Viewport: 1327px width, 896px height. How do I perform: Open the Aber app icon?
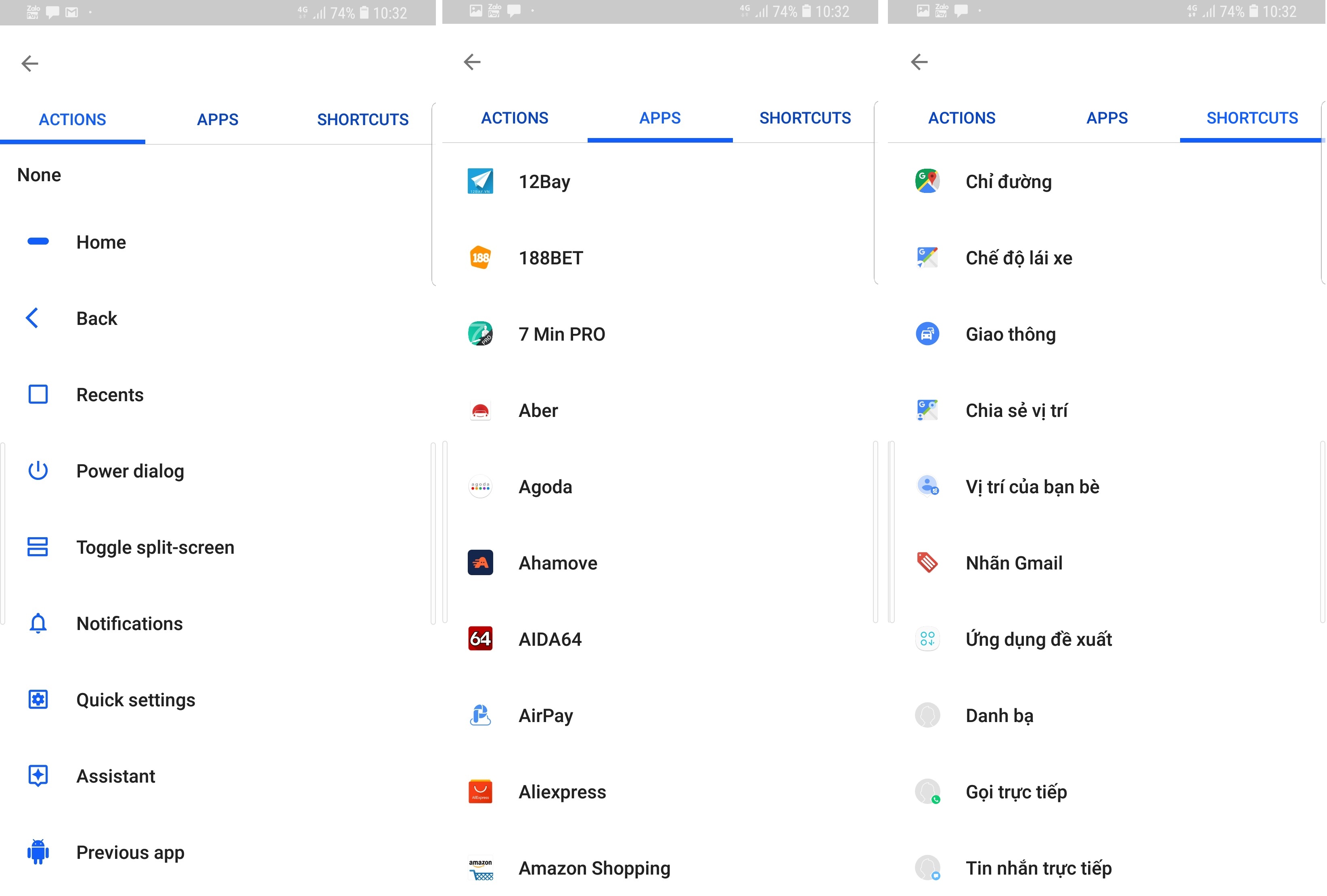pos(480,410)
